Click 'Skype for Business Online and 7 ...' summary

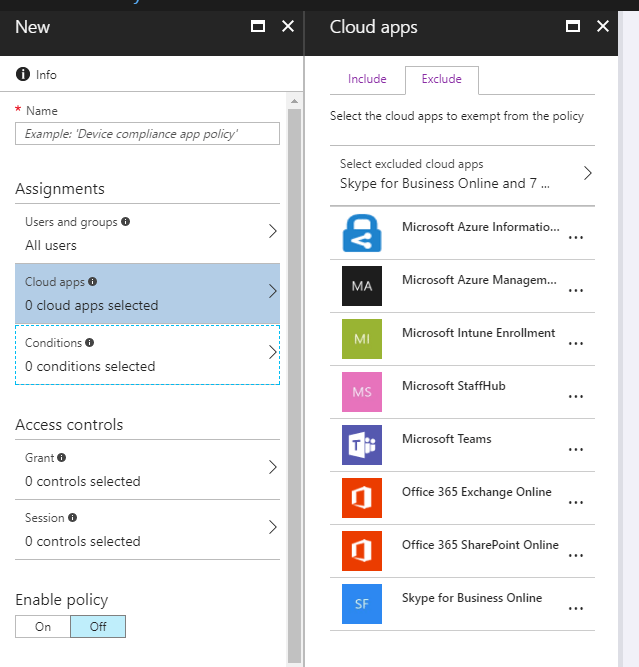pos(445,183)
